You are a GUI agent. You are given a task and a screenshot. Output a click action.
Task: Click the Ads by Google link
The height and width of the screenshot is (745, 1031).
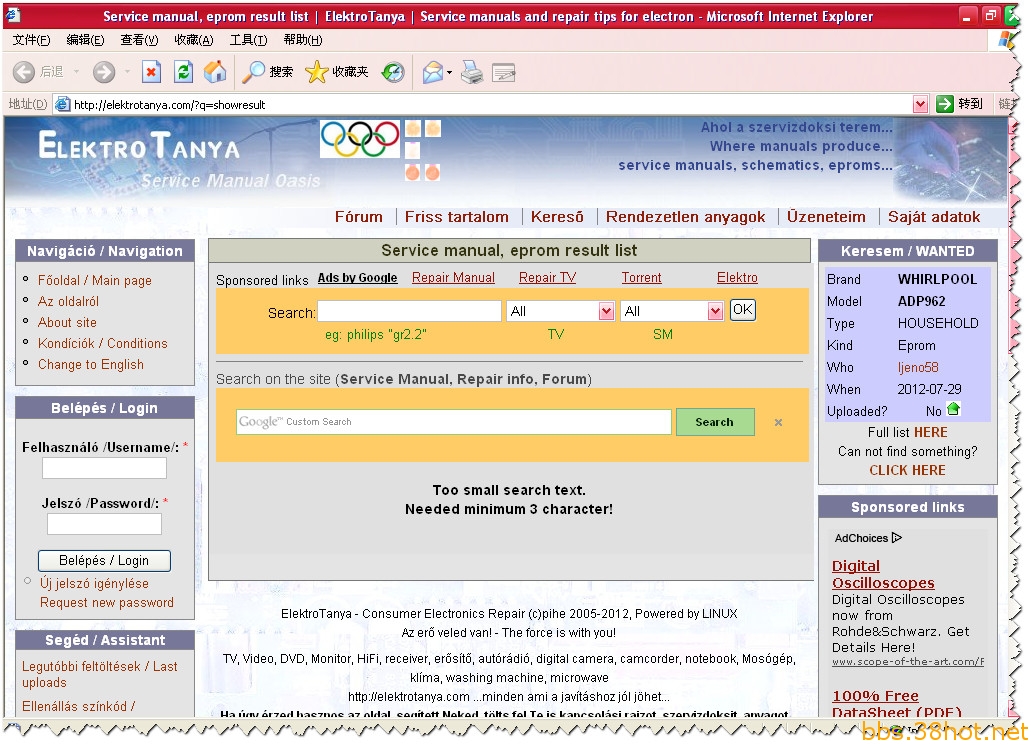point(357,277)
